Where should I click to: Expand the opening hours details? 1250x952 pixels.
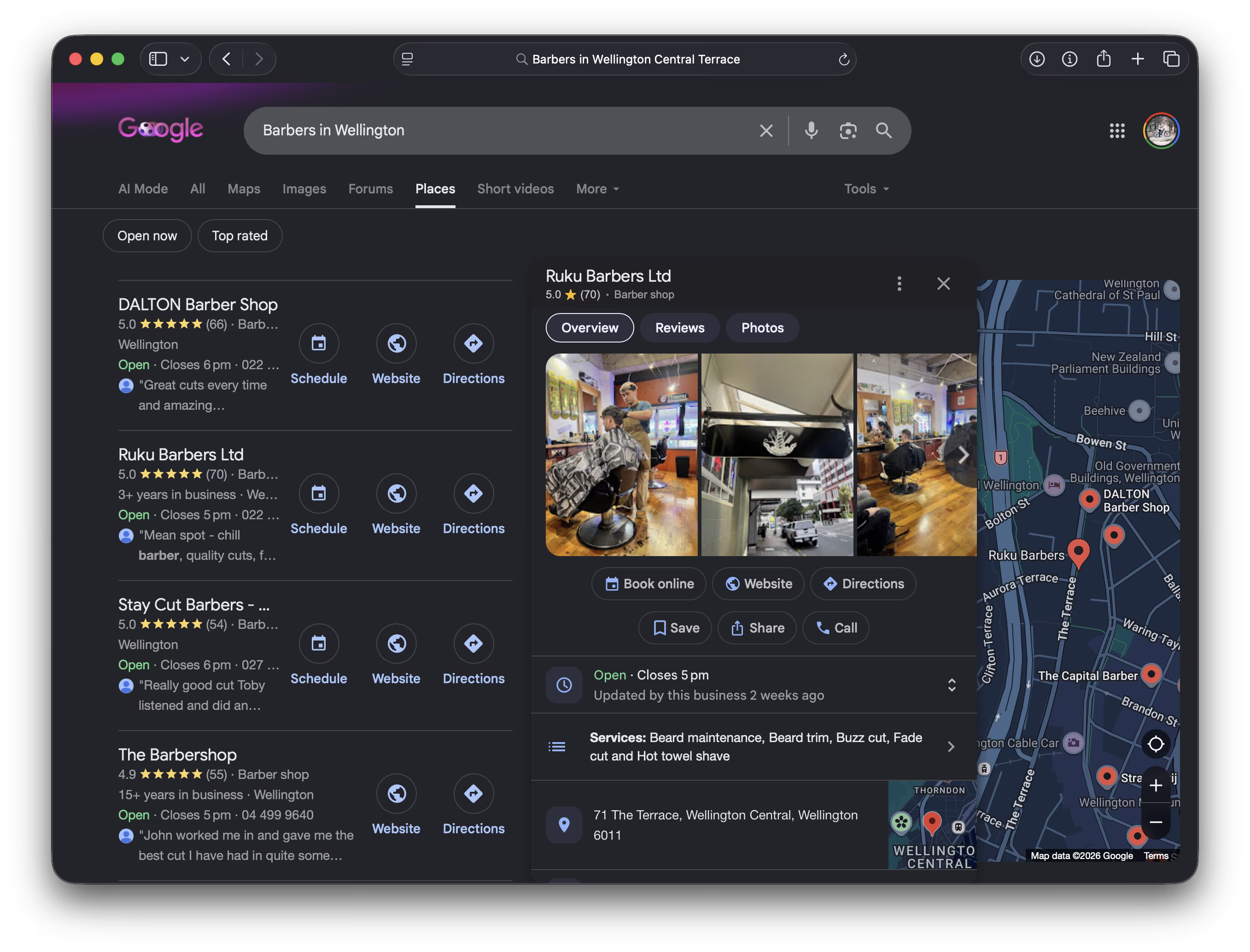point(952,685)
